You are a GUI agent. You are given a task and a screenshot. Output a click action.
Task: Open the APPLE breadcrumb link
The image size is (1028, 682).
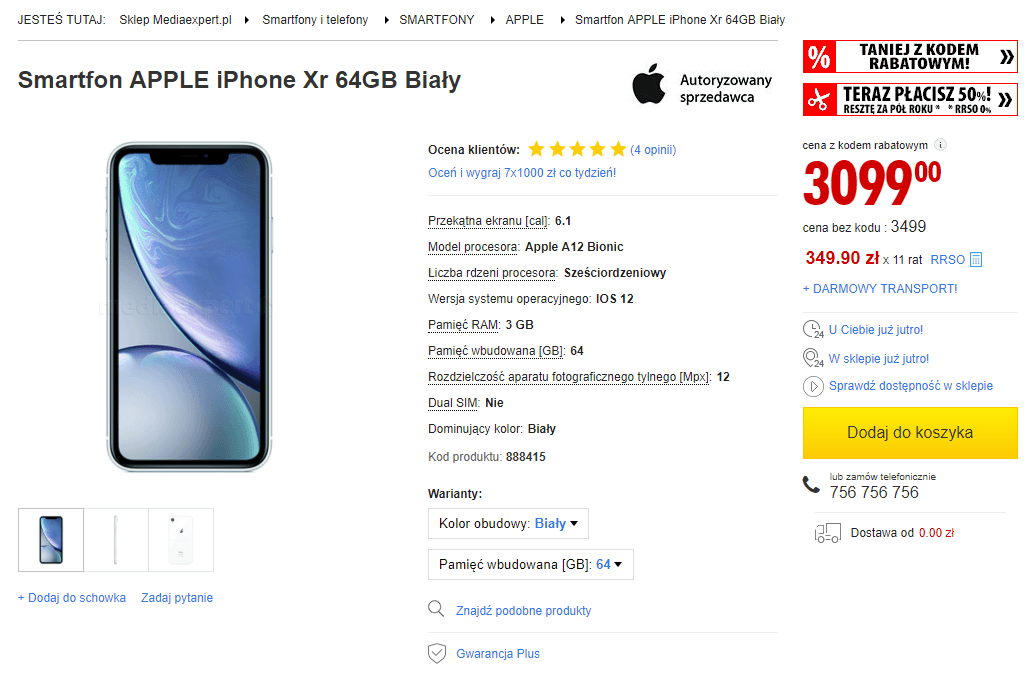point(525,20)
